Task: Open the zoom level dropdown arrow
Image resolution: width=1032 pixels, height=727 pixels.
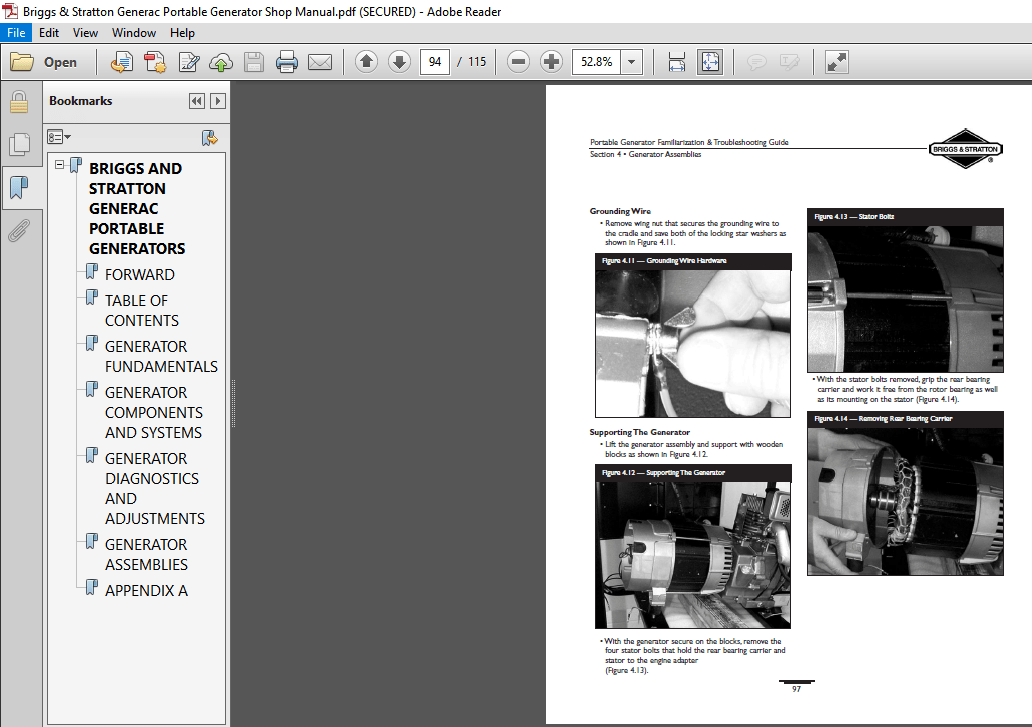Action: point(632,62)
